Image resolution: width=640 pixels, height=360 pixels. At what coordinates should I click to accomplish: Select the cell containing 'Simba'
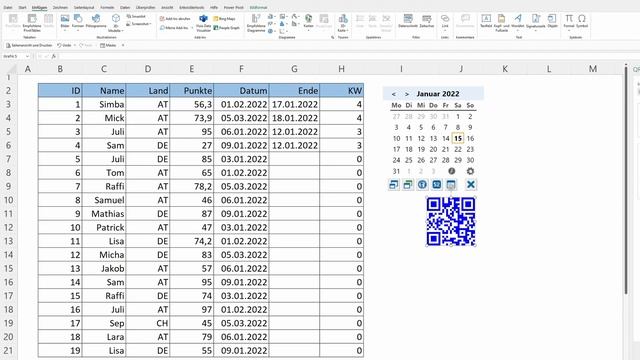(x=104, y=104)
